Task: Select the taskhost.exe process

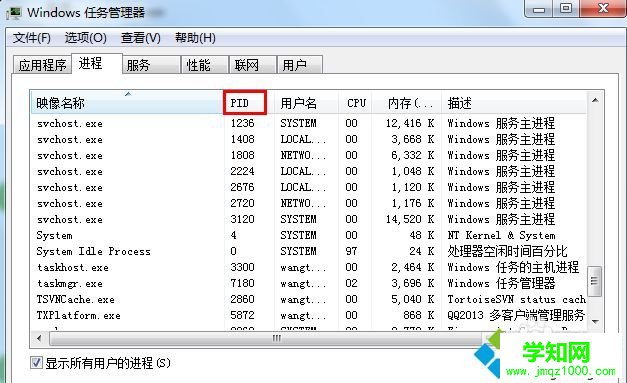Action: click(309, 267)
